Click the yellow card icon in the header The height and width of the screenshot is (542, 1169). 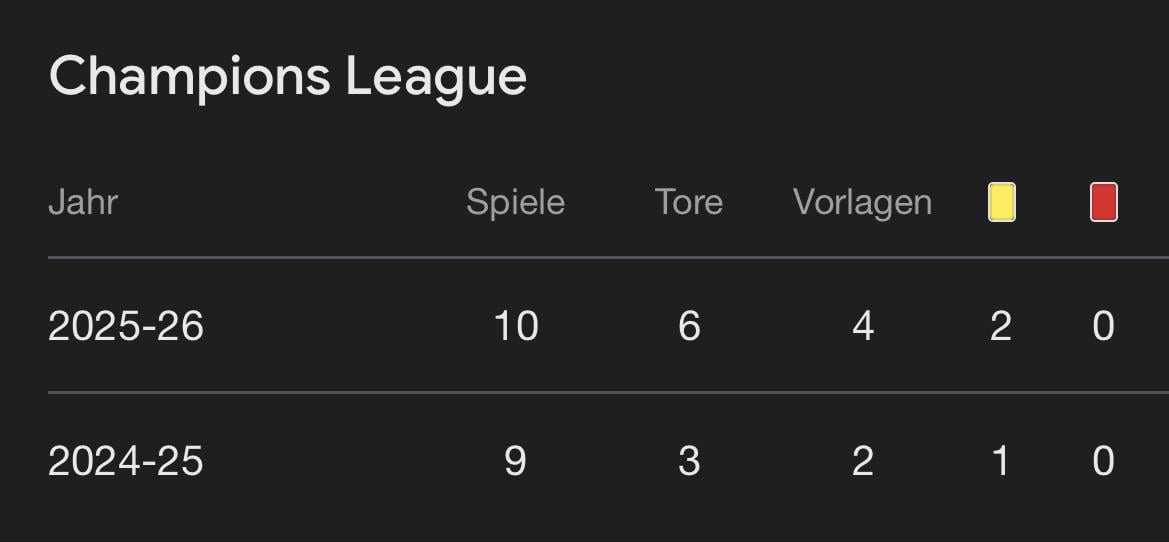coord(1001,202)
